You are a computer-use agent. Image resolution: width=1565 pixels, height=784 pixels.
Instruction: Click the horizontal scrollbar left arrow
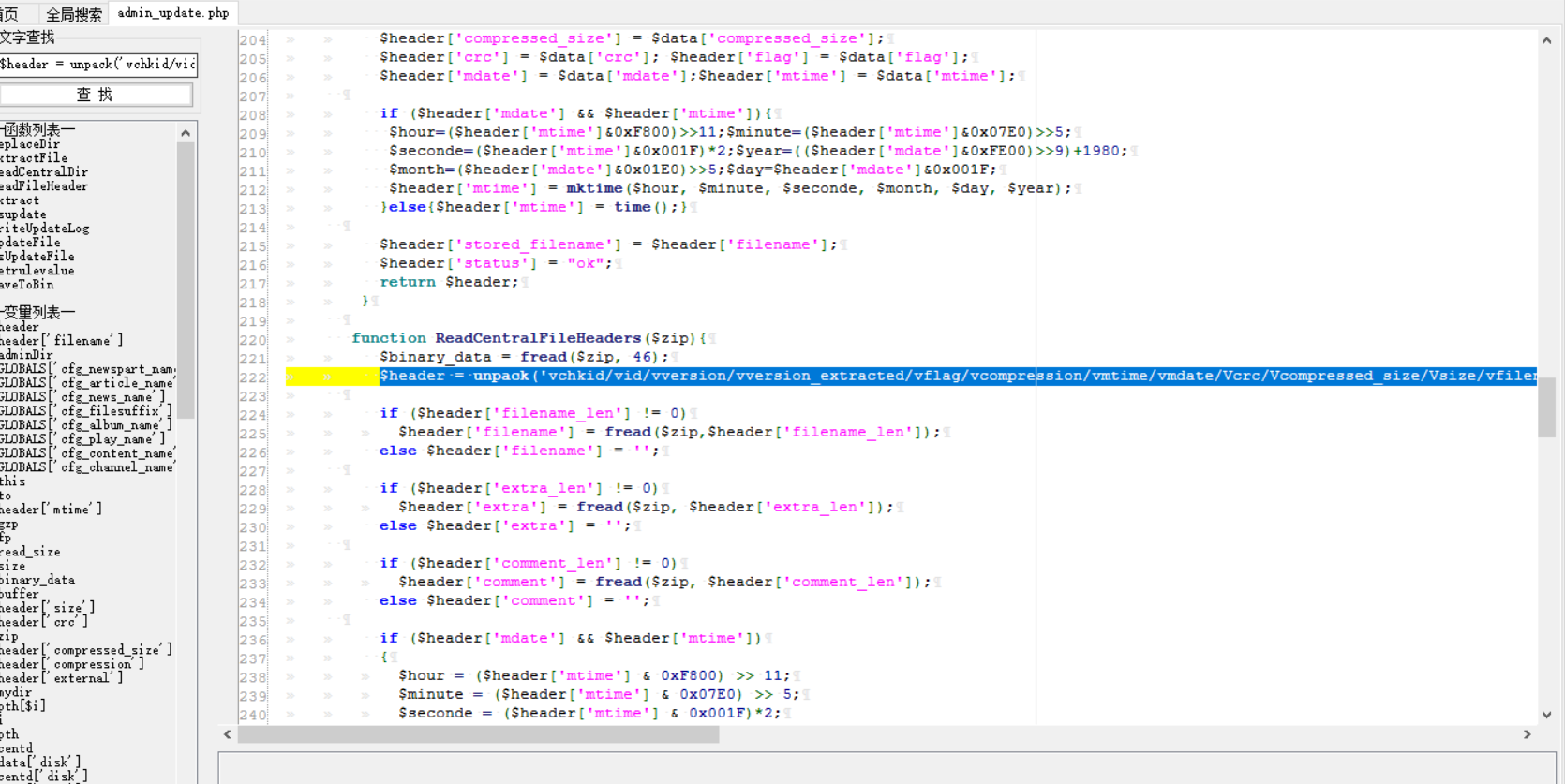point(228,735)
